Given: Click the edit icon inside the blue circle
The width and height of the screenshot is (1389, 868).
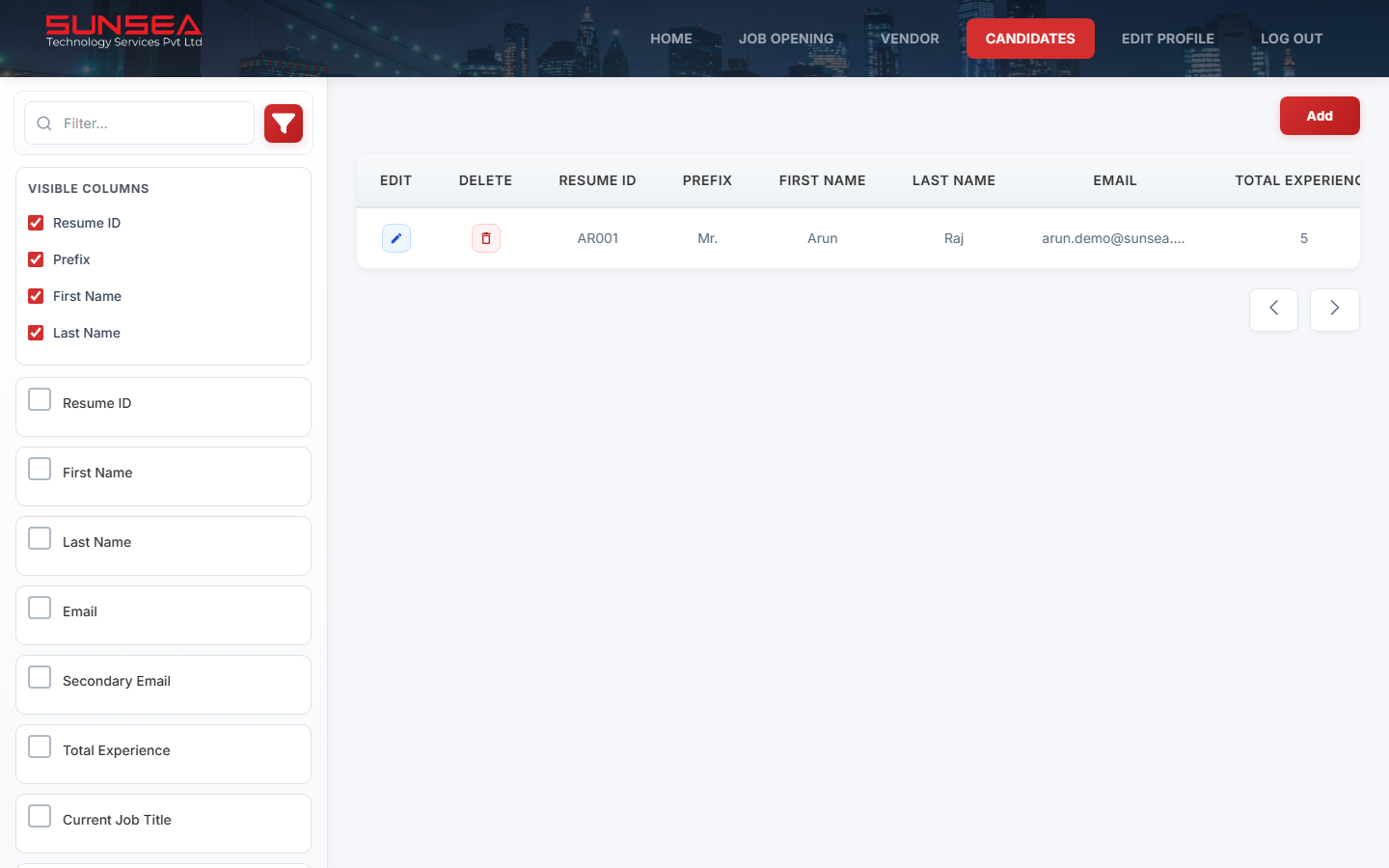Looking at the screenshot, I should pos(395,238).
